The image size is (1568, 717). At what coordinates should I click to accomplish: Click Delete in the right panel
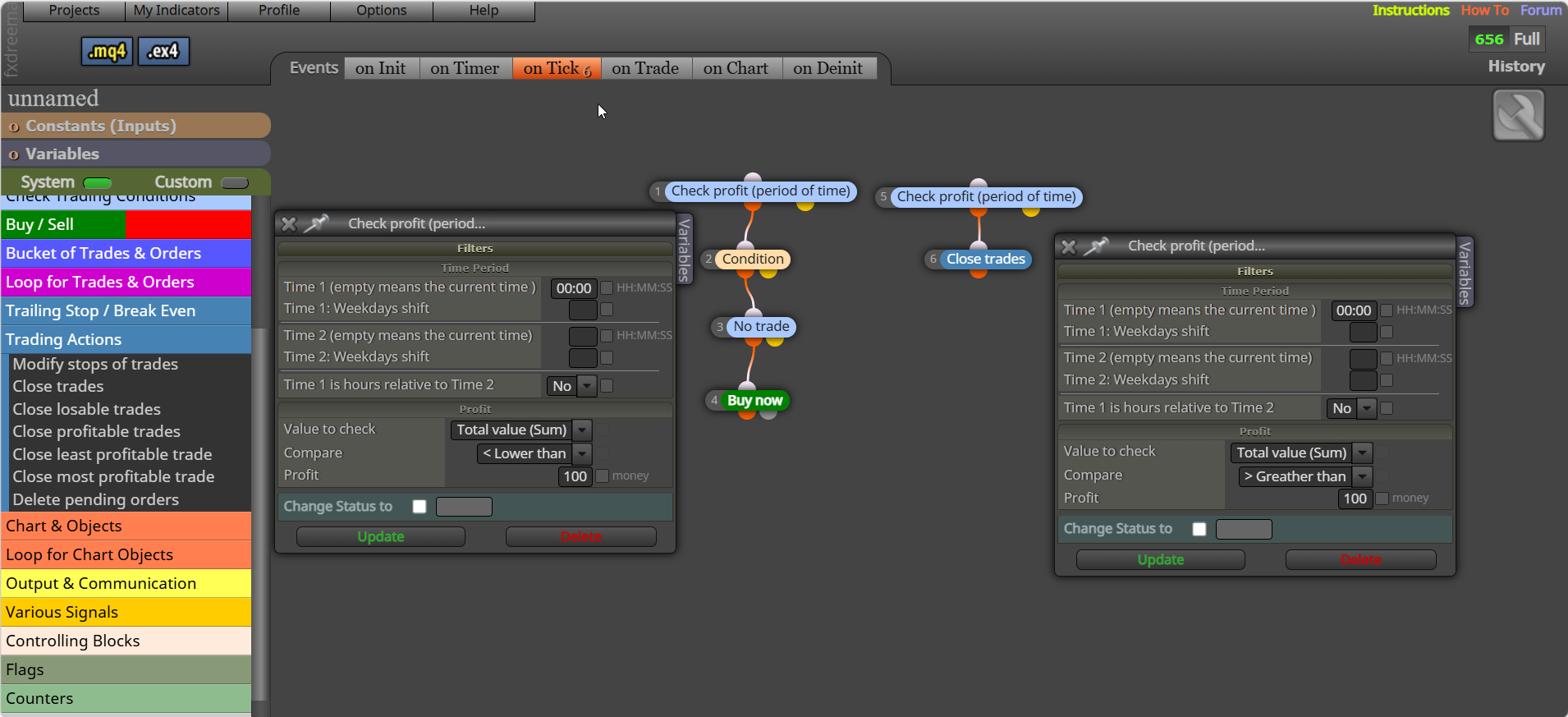coord(1360,559)
